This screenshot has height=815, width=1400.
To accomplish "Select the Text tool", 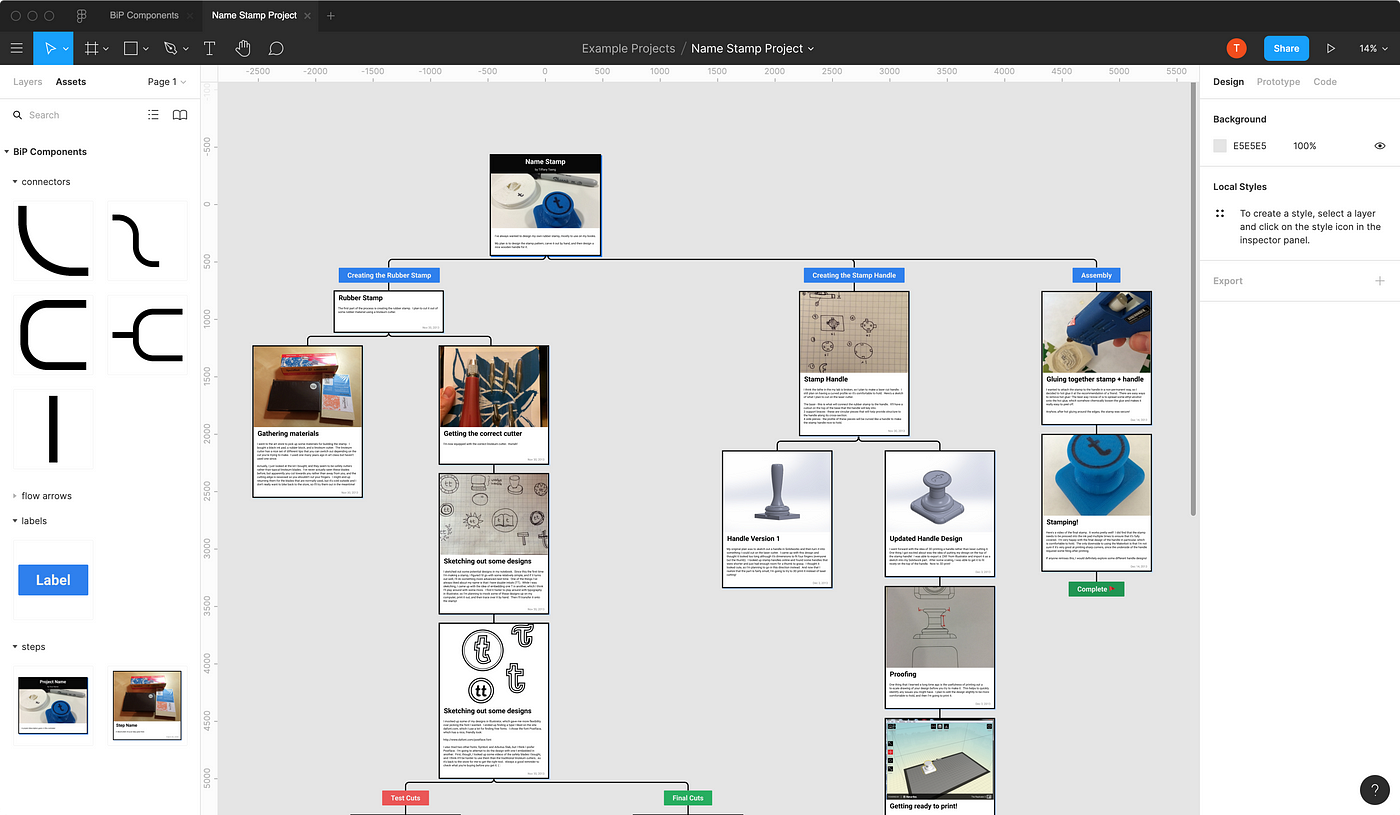I will click(x=209, y=47).
